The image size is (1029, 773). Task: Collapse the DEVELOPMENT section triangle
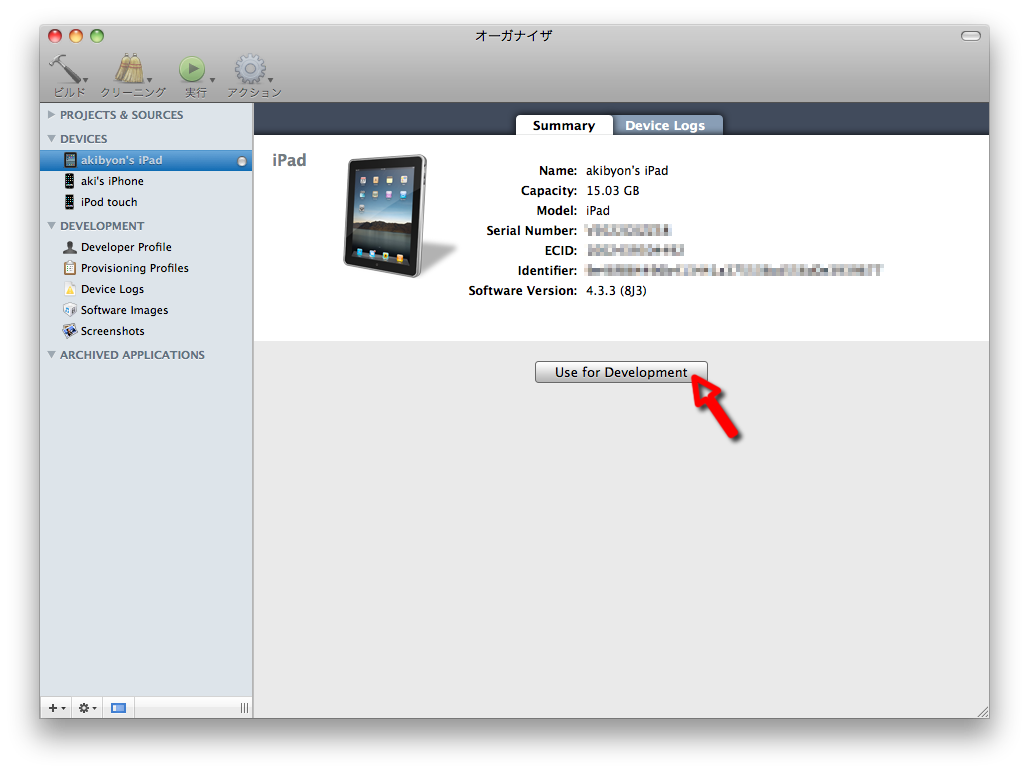pyautogui.click(x=51, y=226)
